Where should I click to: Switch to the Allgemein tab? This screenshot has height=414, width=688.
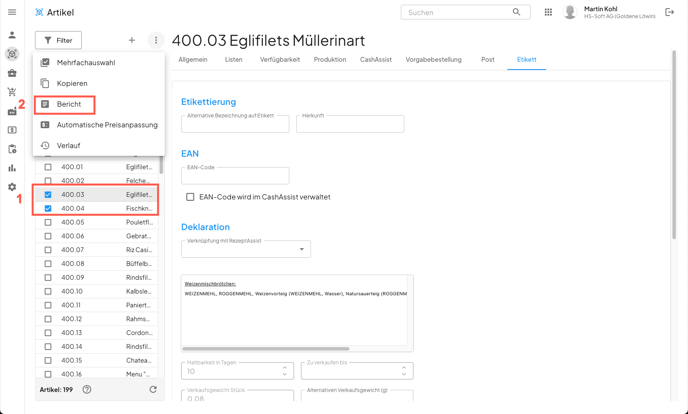tap(193, 60)
